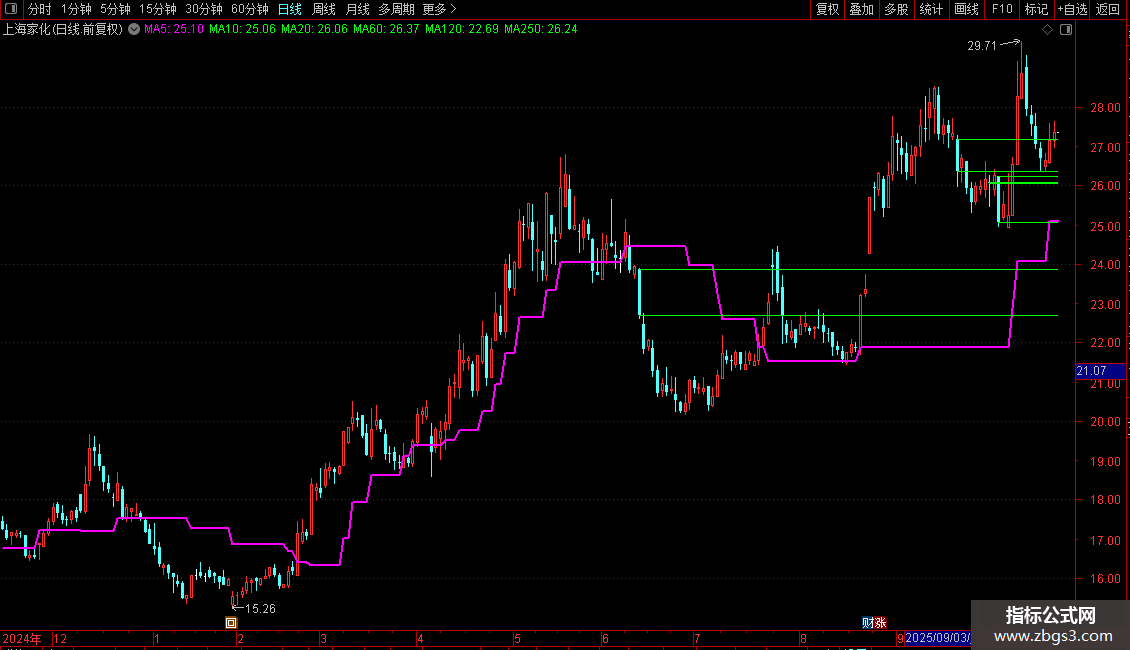Select the 60分钟 period tab
1130x650 pixels.
pos(250,9)
